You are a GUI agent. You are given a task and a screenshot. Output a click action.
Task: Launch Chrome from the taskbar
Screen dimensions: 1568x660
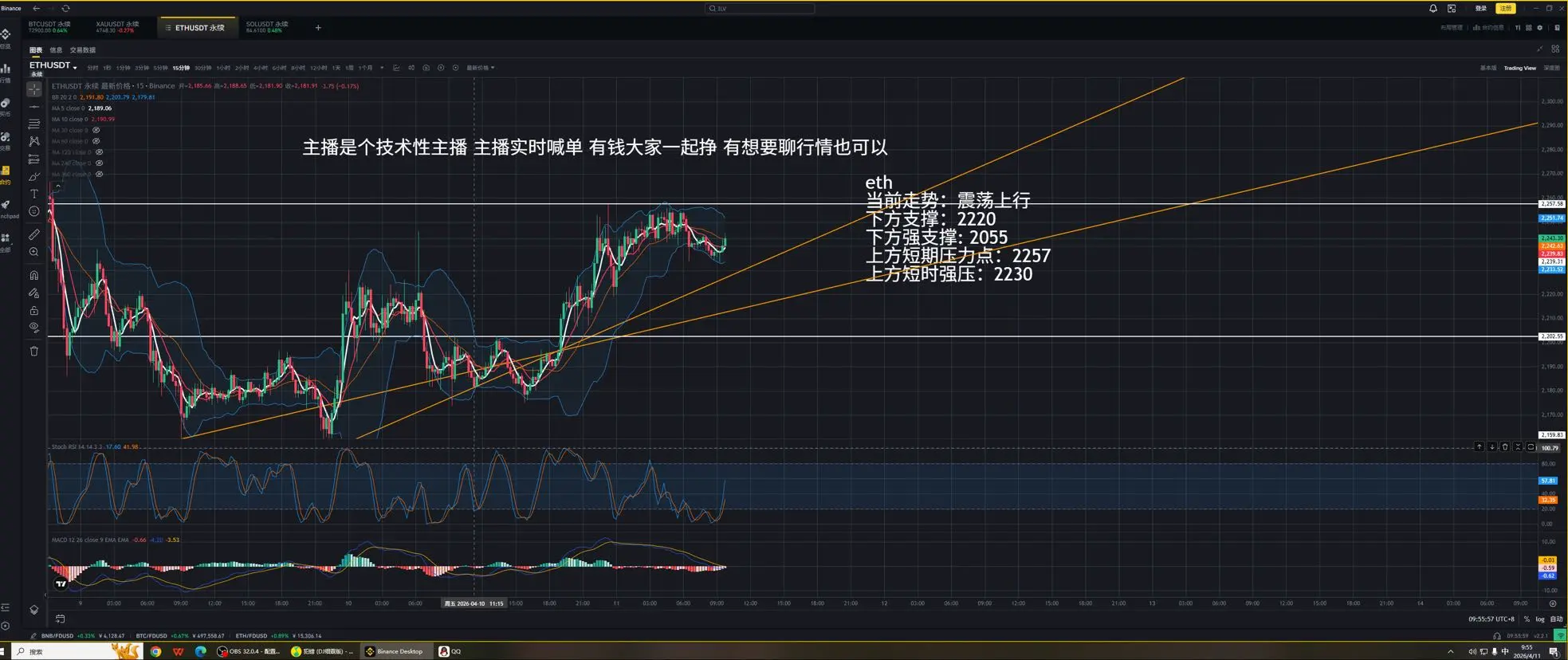pos(156,651)
